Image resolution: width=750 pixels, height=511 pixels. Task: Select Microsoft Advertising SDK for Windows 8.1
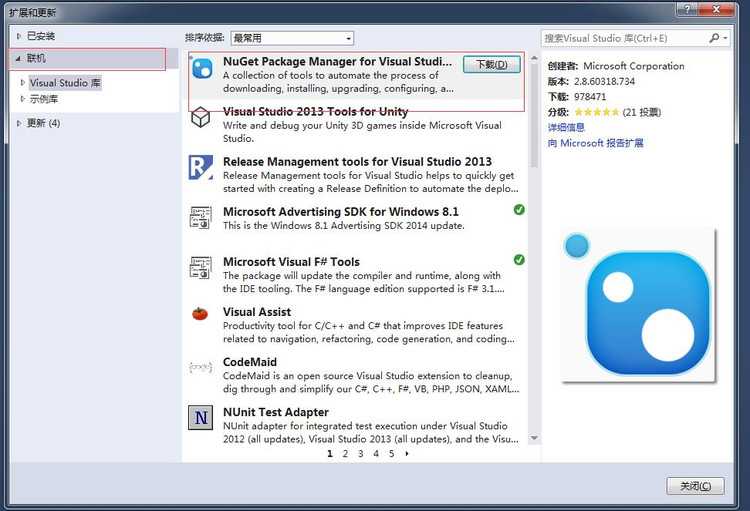point(341,212)
